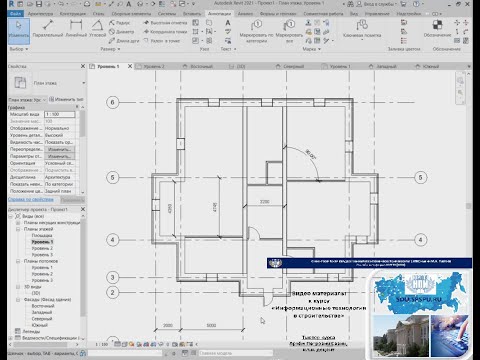The height and width of the screenshot is (360, 480).
Task: Select Высотная отметка spot elevation tool
Action: [165, 23]
